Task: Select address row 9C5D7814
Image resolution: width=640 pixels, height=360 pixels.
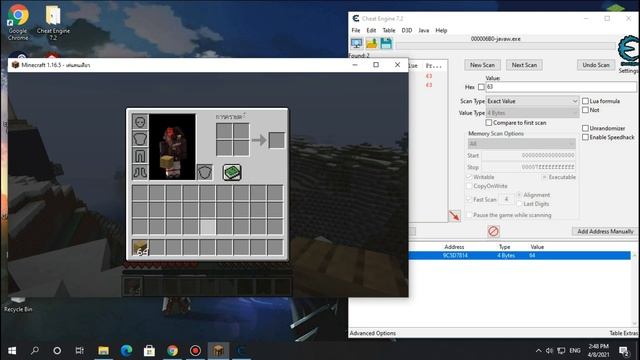Action: [519, 256]
